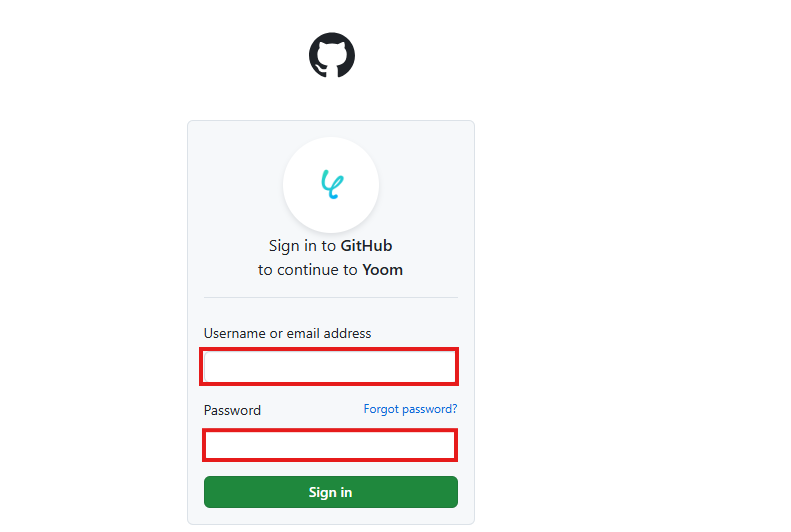This screenshot has width=791, height=532.
Task: Click the bold GitHub text in heading
Action: click(366, 245)
